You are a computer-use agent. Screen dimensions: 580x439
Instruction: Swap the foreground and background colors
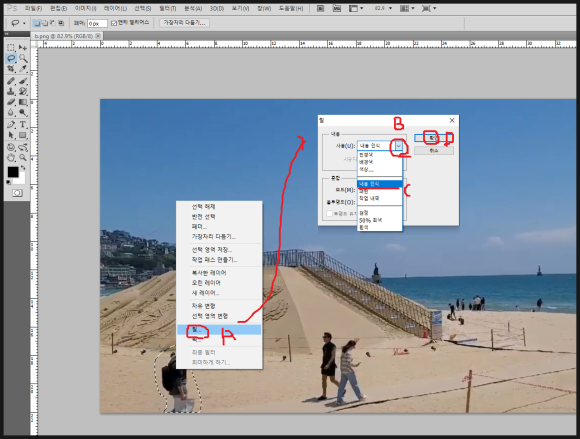(x=23, y=168)
